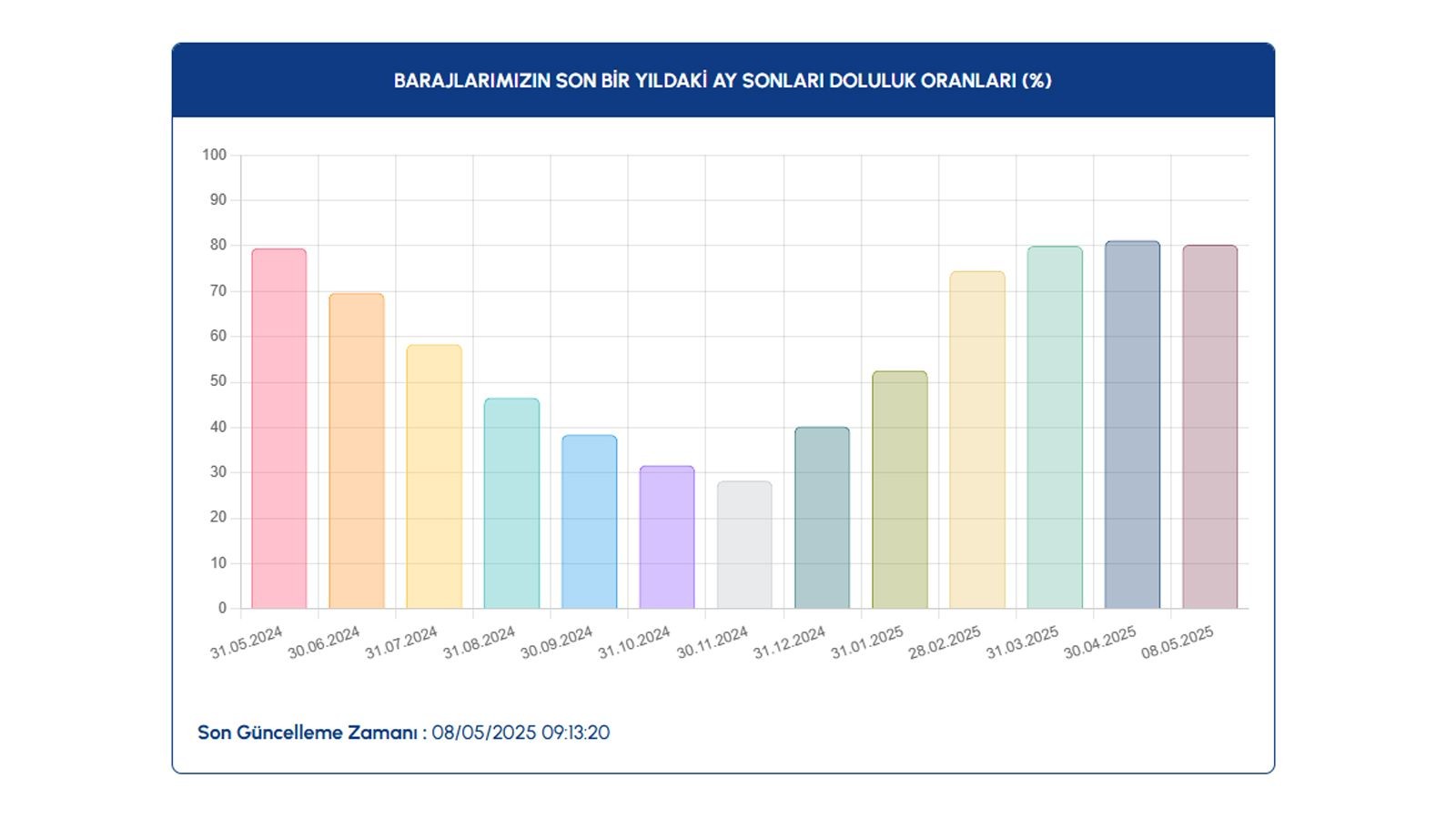The height and width of the screenshot is (819, 1456).
Task: Select the cream 28.02.2025 bar
Action: 977,440
